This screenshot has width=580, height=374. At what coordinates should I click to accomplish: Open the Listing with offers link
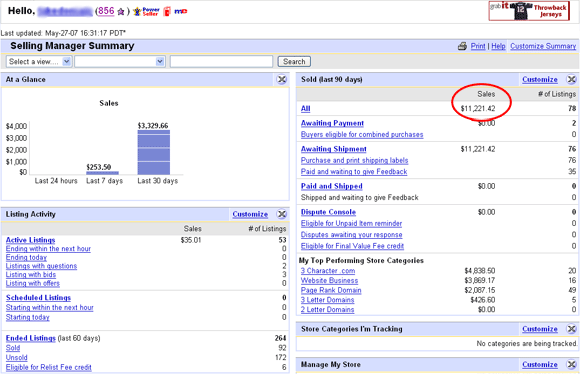point(33,283)
